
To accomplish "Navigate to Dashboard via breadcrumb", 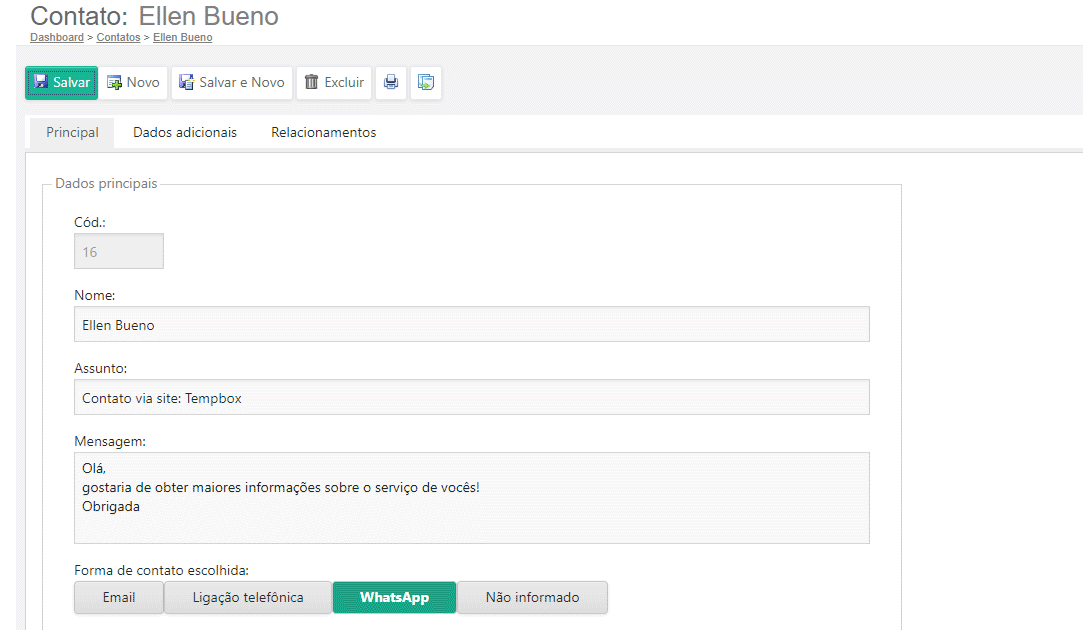I will pyautogui.click(x=56, y=37).
